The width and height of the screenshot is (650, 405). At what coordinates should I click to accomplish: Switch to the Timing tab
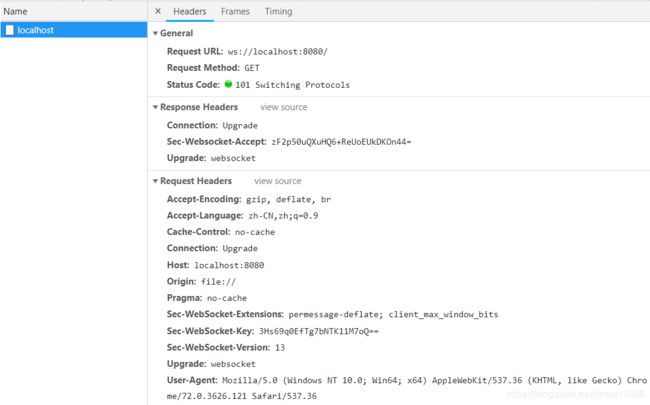point(279,12)
